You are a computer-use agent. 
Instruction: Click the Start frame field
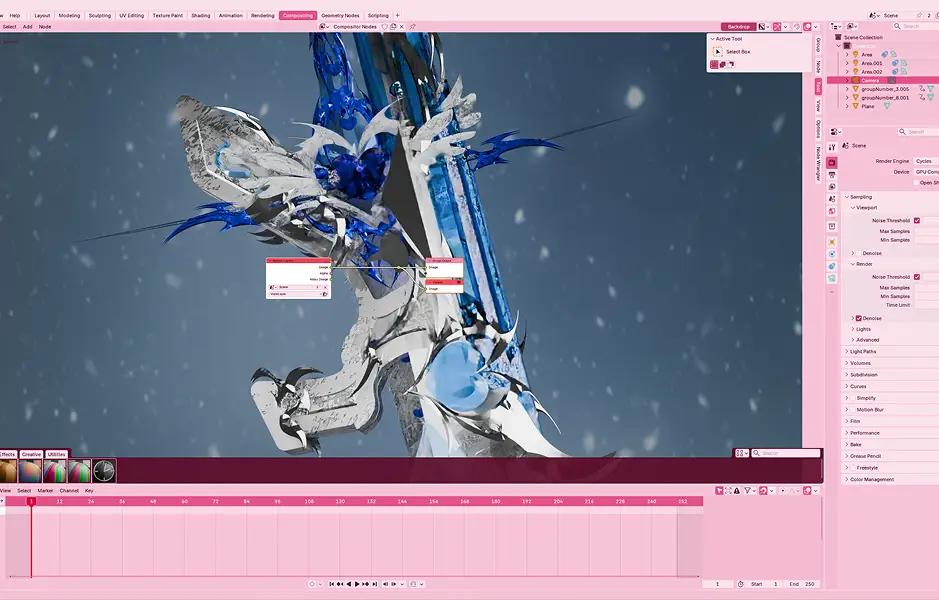pyautogui.click(x=765, y=584)
